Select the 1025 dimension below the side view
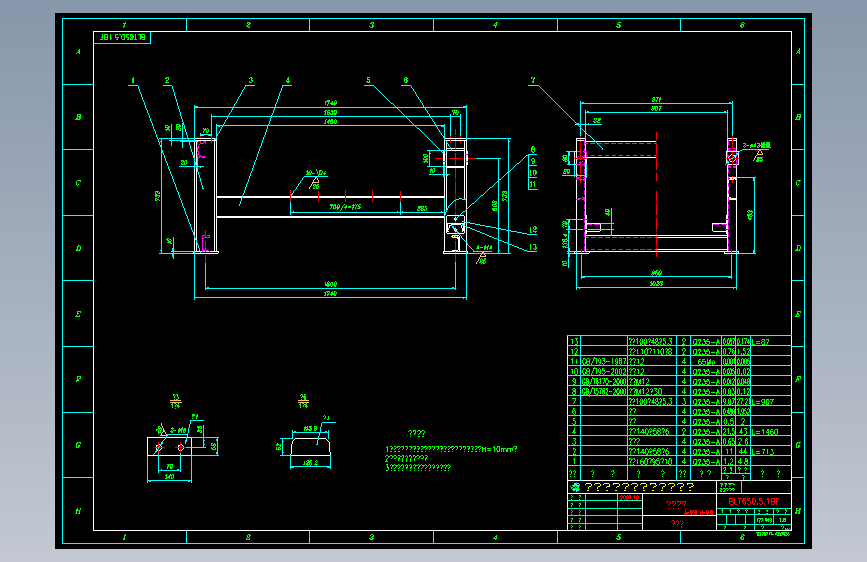867x562 pixels. [656, 283]
